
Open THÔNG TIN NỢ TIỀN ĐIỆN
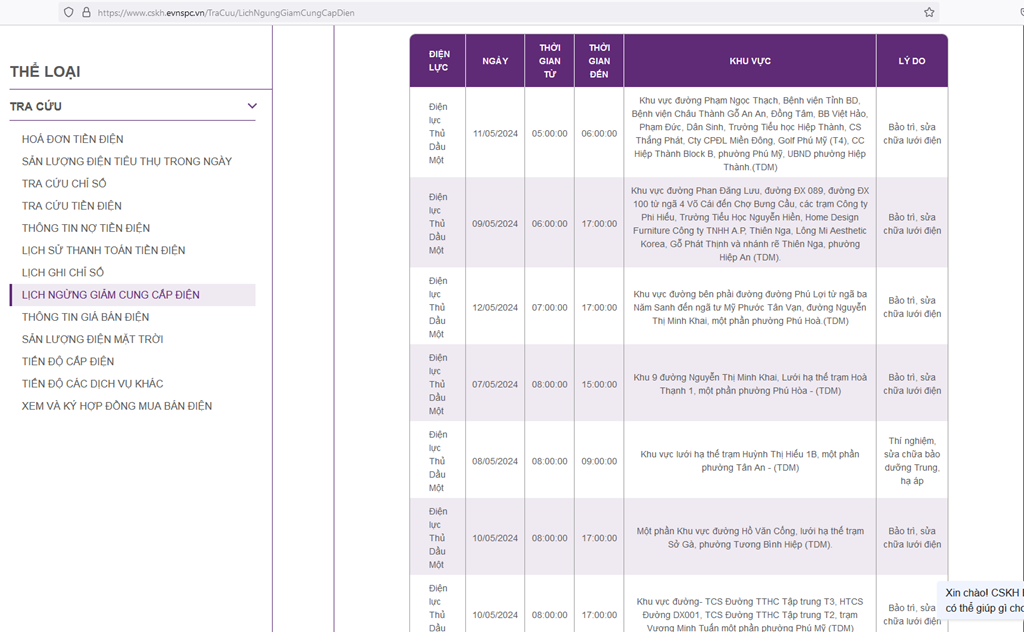(x=86, y=228)
